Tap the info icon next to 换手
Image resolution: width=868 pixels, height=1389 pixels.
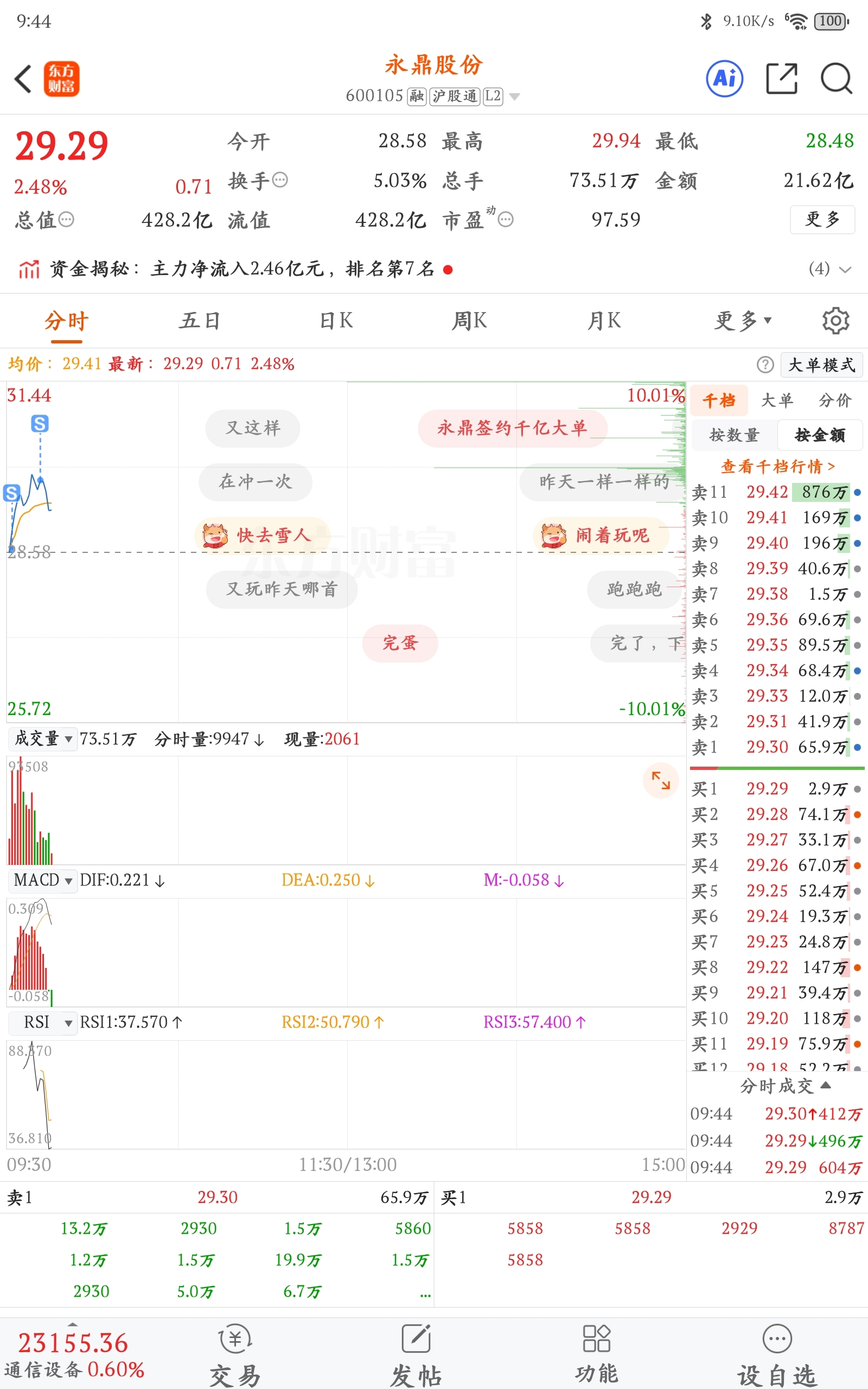279,180
